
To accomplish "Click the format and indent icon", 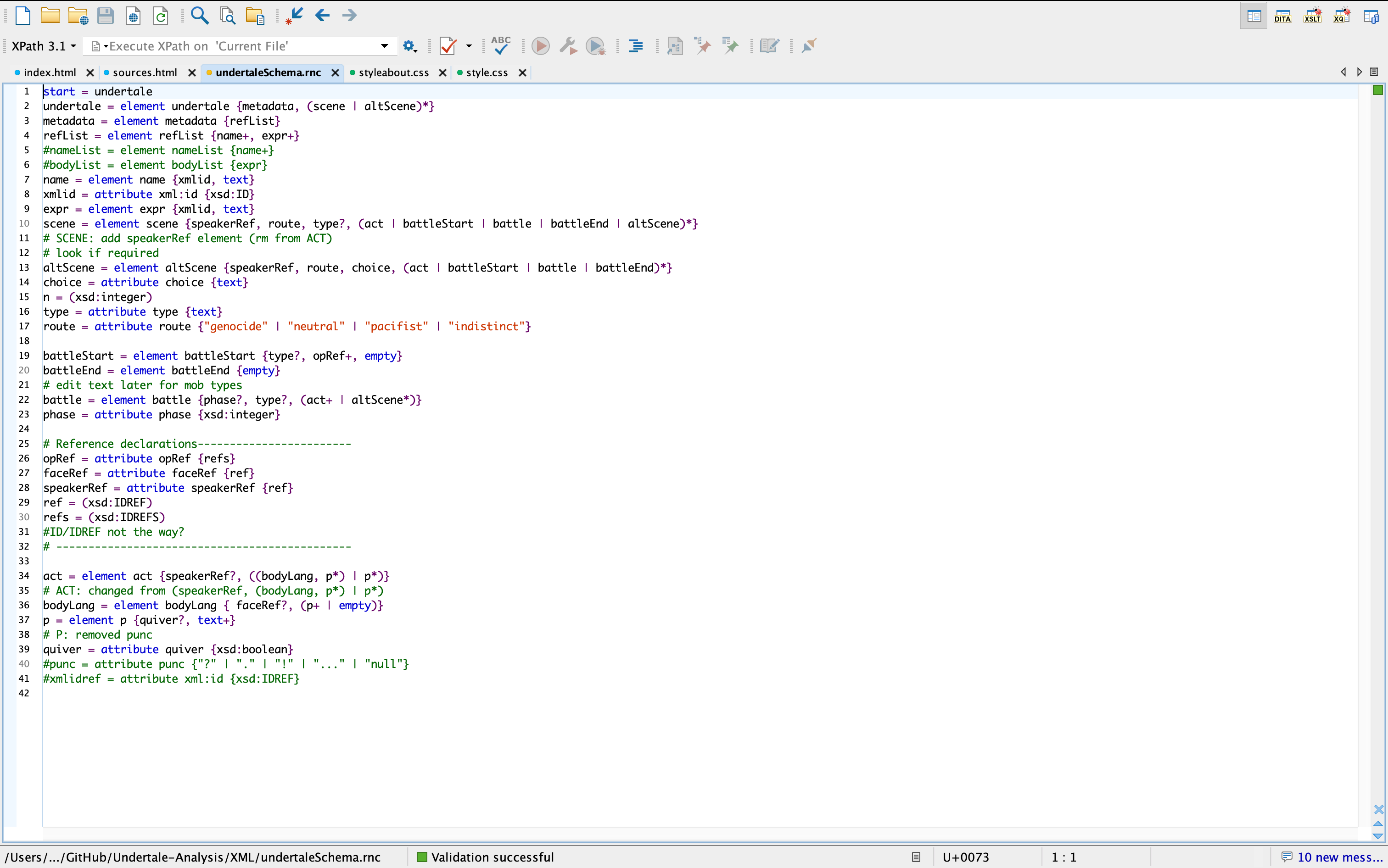I will (x=635, y=45).
